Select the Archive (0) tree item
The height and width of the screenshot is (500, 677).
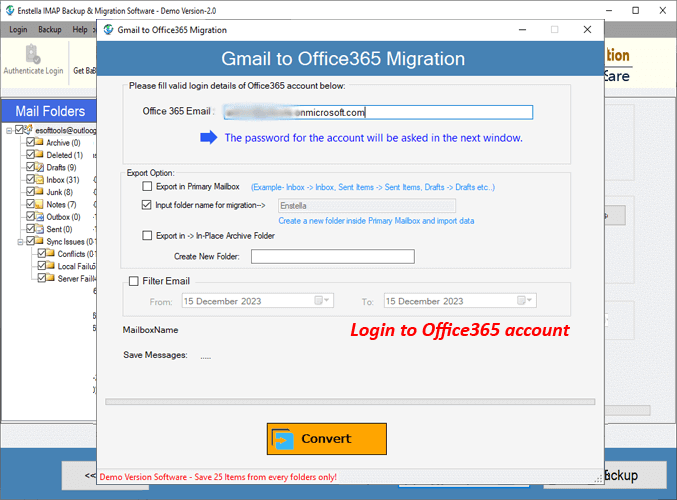[63, 142]
